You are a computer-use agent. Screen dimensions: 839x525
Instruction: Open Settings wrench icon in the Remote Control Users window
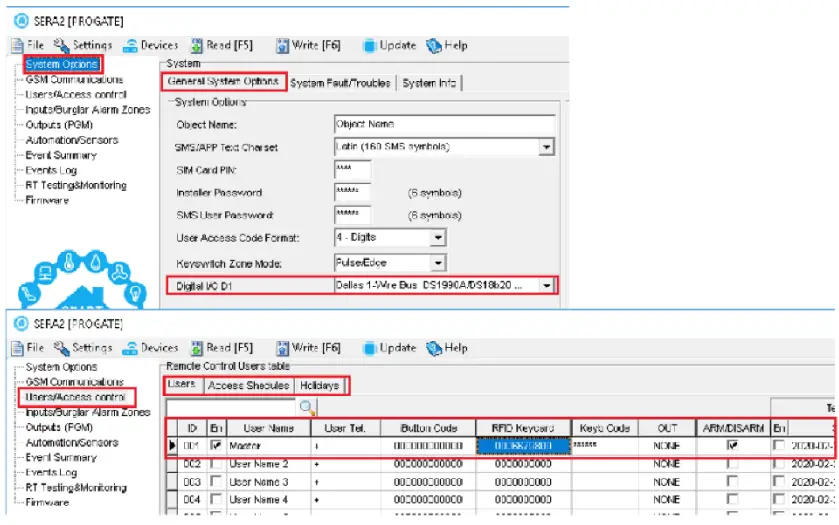tap(62, 348)
